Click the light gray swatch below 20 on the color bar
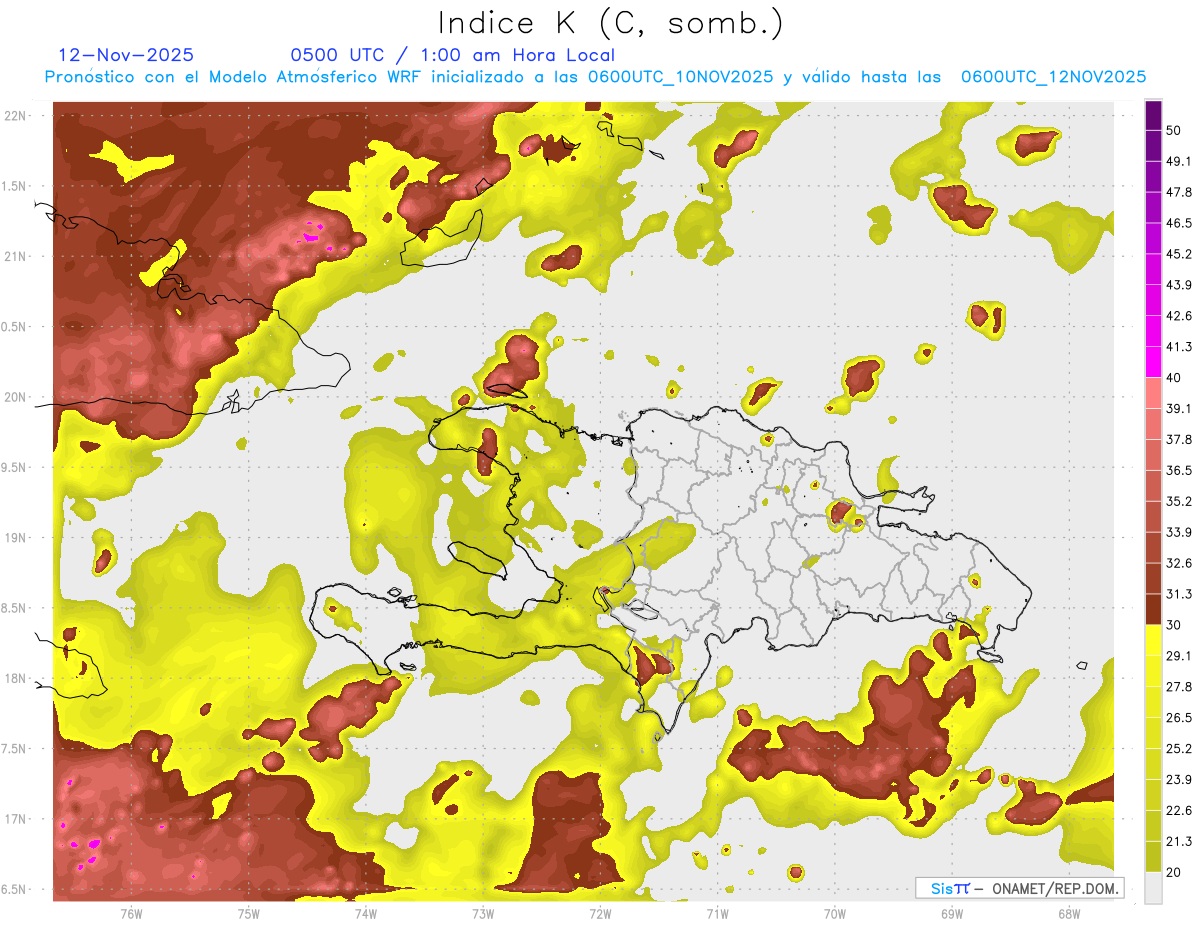 click(1153, 888)
